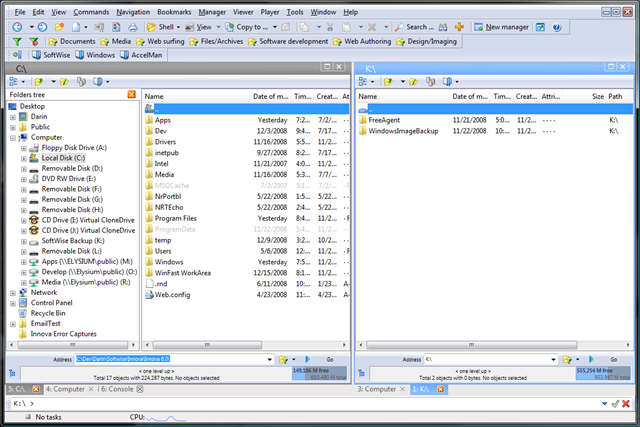The height and width of the screenshot is (427, 640).
Task: Click the green filter funnel icon
Action: click(x=17, y=41)
